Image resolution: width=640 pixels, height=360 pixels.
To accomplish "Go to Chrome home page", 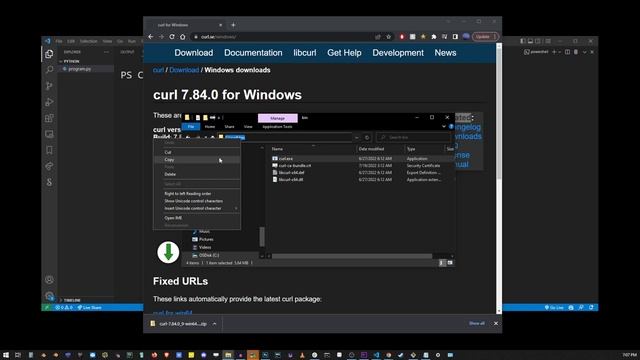I will 182,37.
